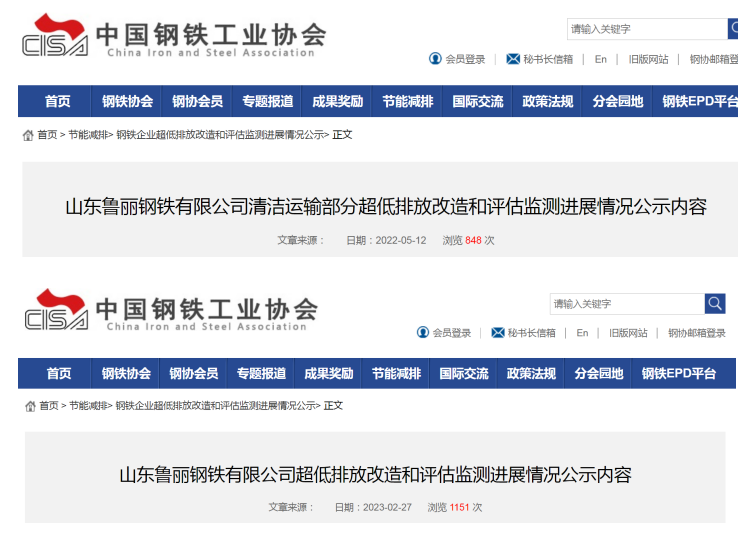This screenshot has width=748, height=534.
Task: Open 节能减排 link in the lower breadcrumb
Action: point(88,406)
